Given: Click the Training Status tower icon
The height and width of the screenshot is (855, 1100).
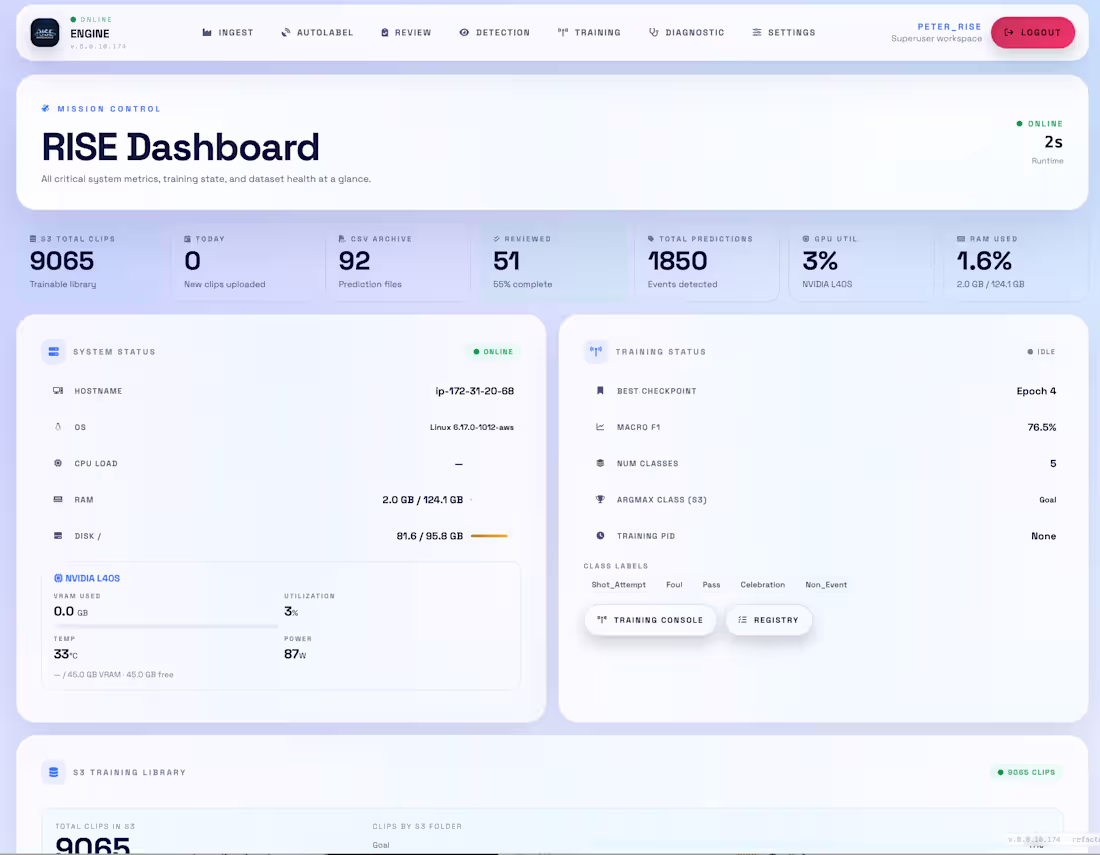Looking at the screenshot, I should tap(596, 351).
